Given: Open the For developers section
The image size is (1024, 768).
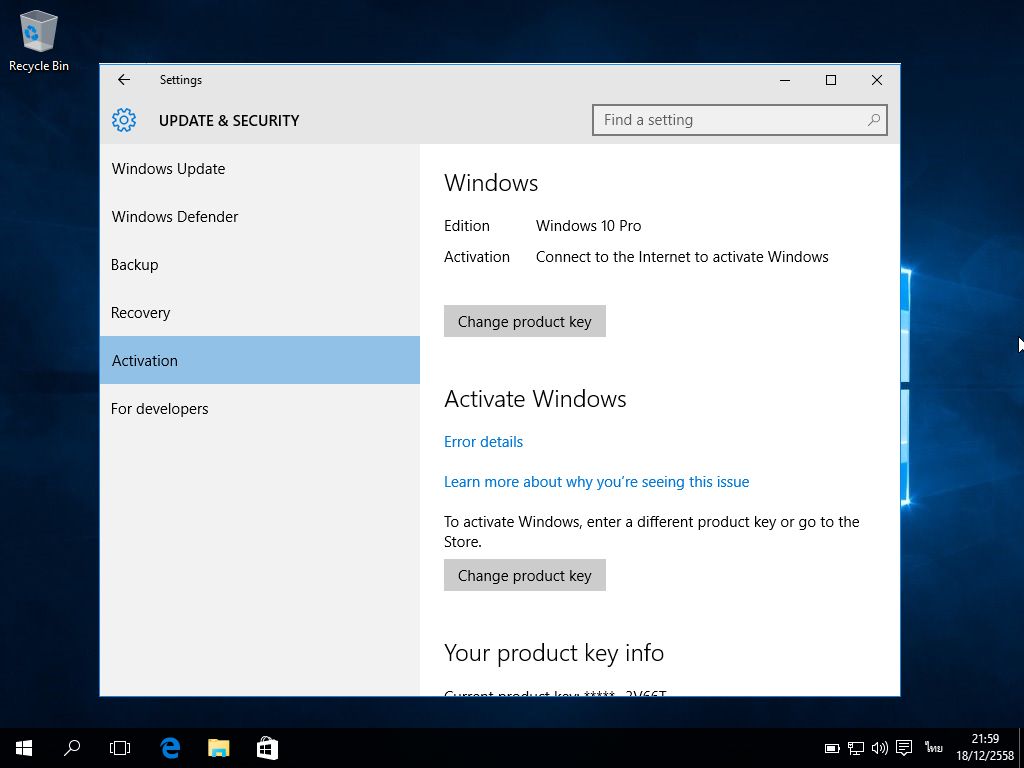Looking at the screenshot, I should (260, 409).
